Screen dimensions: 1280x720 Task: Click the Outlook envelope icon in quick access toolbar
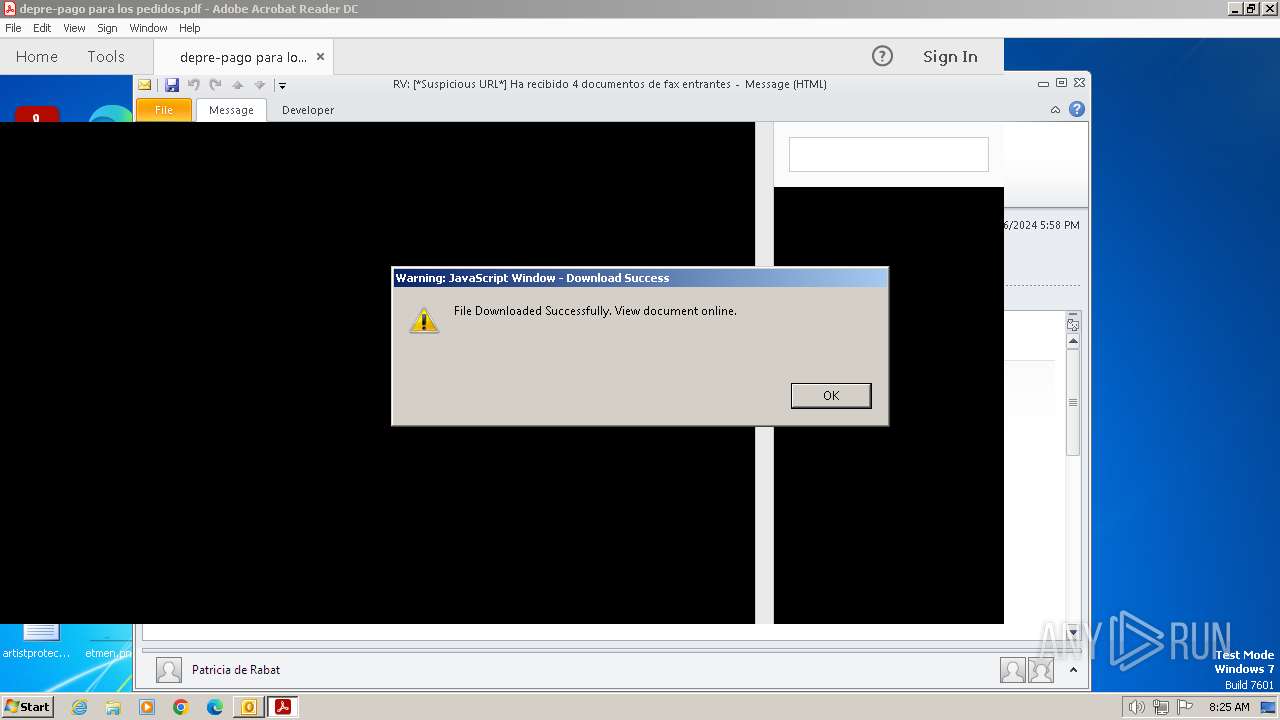click(145, 85)
